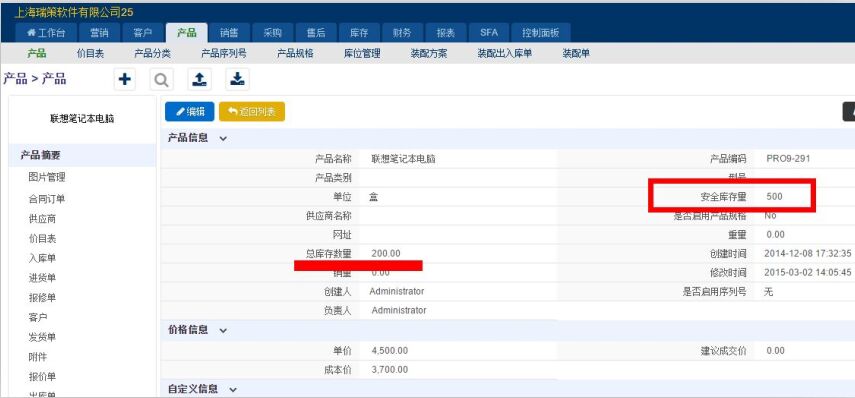The height and width of the screenshot is (398, 855).
Task: Open search via magnifier icon
Action: click(161, 80)
